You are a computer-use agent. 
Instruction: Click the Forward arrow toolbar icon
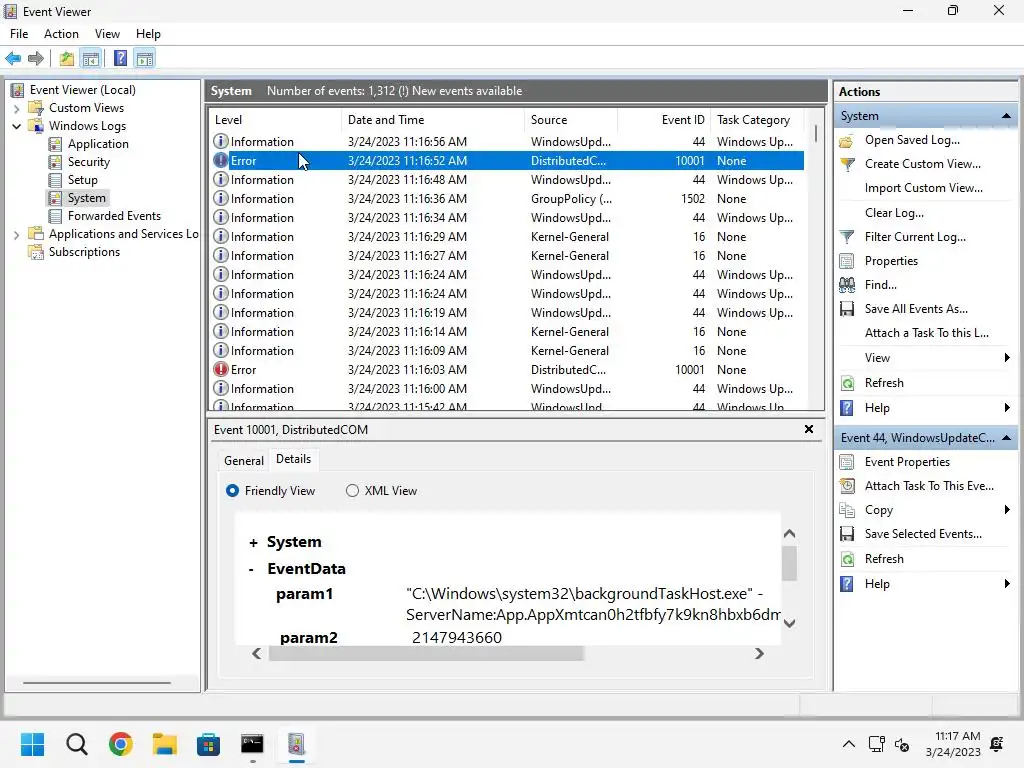(36, 59)
